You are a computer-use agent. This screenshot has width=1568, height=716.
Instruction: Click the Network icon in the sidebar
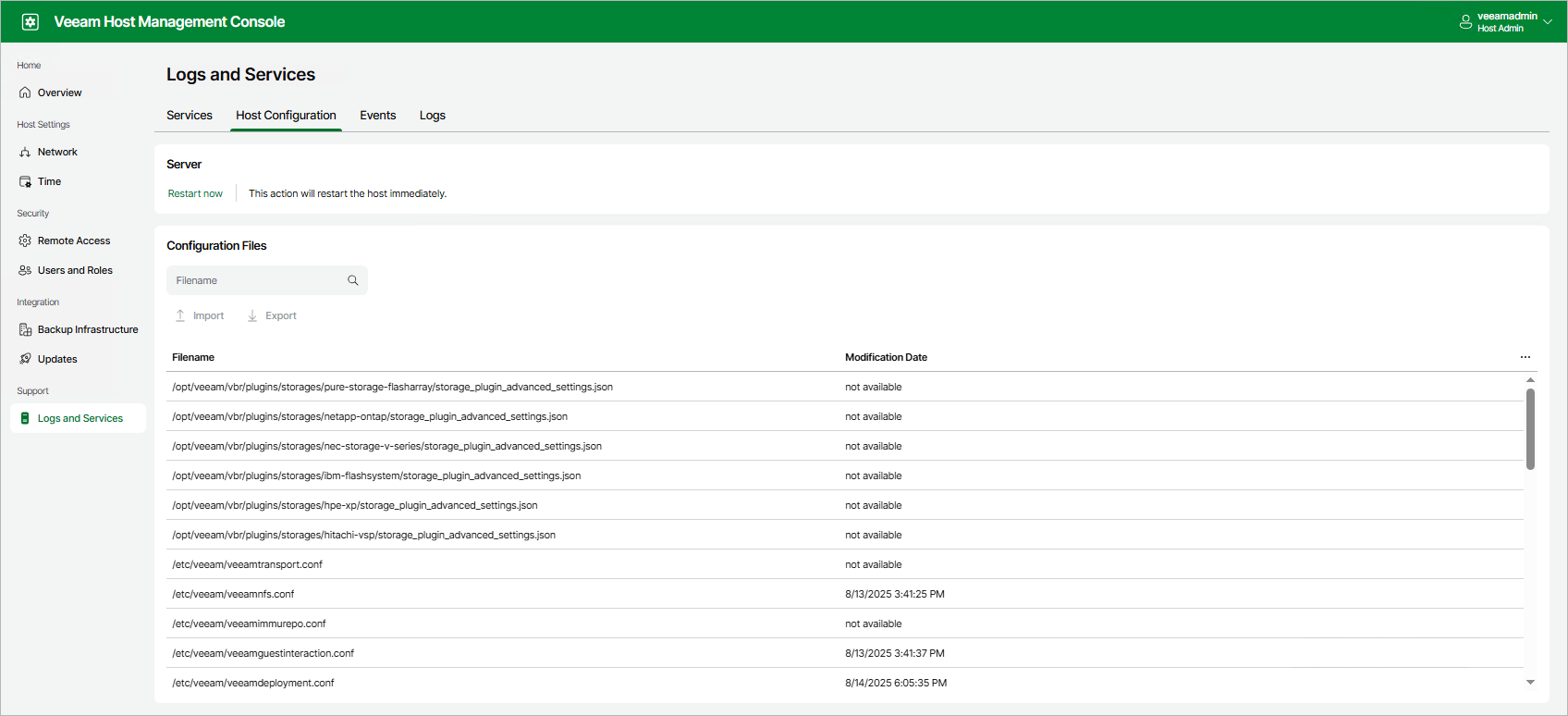(25, 152)
